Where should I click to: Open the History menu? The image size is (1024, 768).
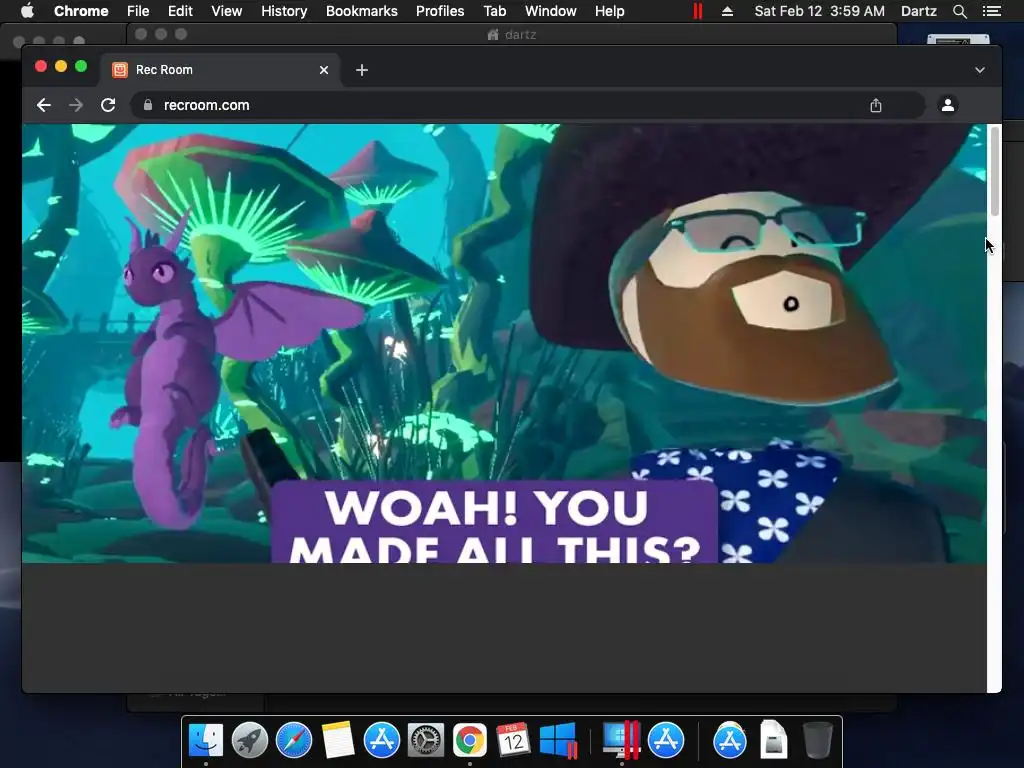click(284, 11)
